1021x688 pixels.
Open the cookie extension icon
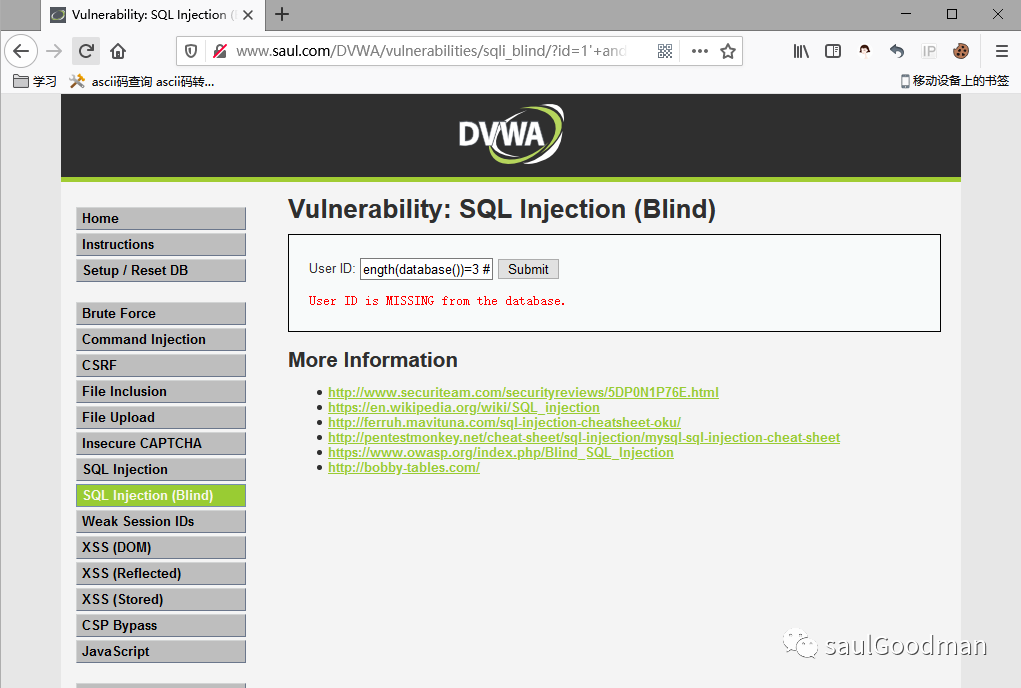click(x=960, y=51)
